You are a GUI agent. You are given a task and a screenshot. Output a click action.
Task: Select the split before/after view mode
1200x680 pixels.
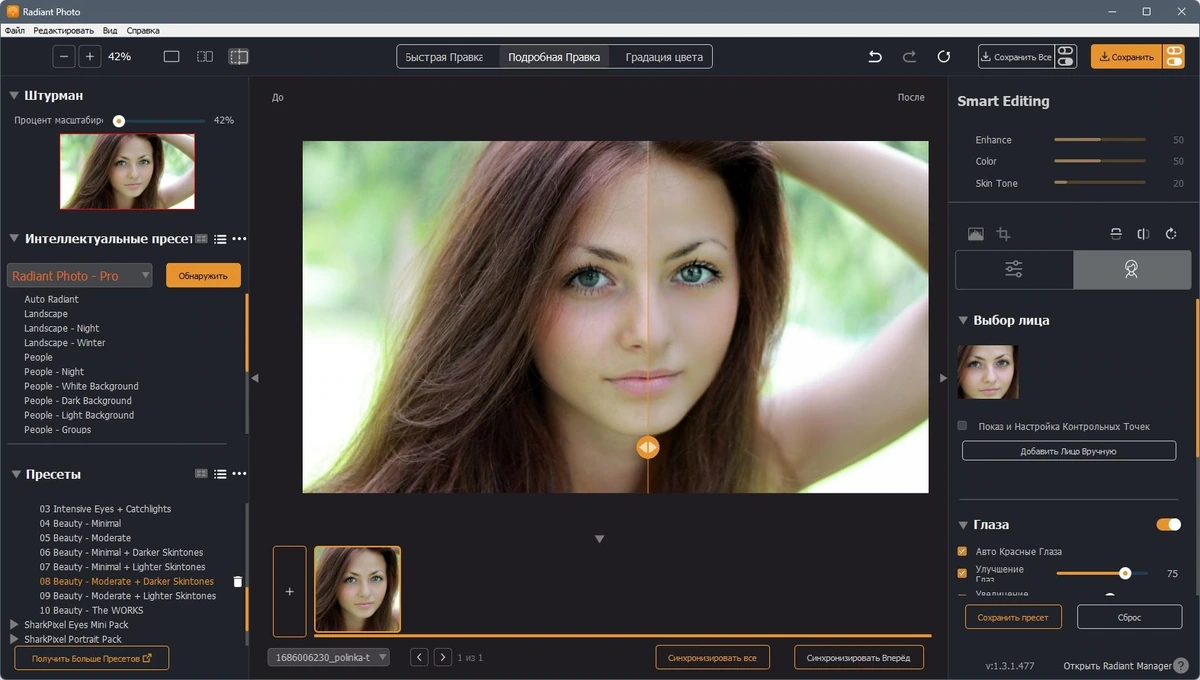[238, 57]
